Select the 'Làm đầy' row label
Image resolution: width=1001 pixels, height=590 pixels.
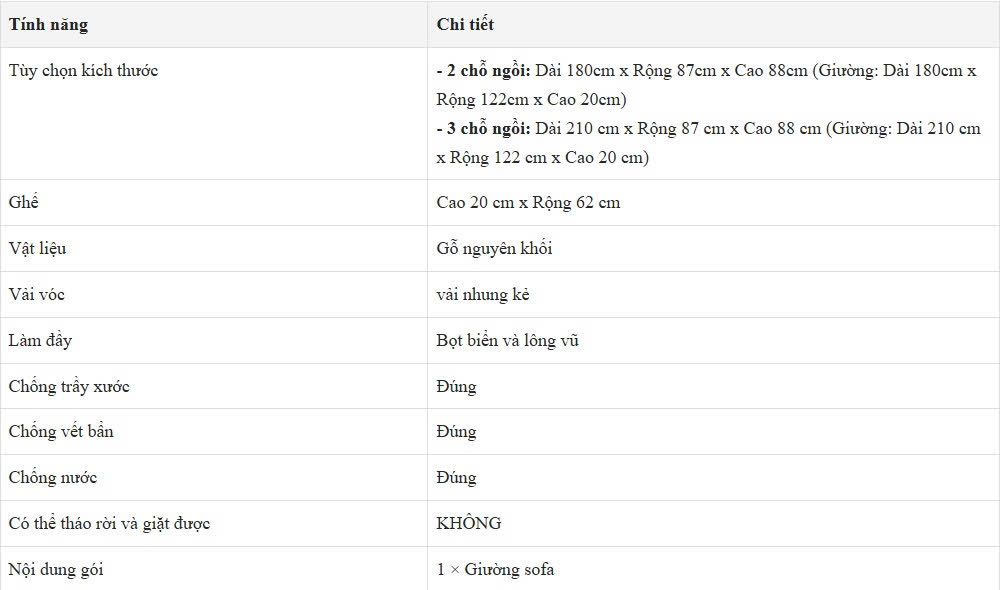(40, 340)
